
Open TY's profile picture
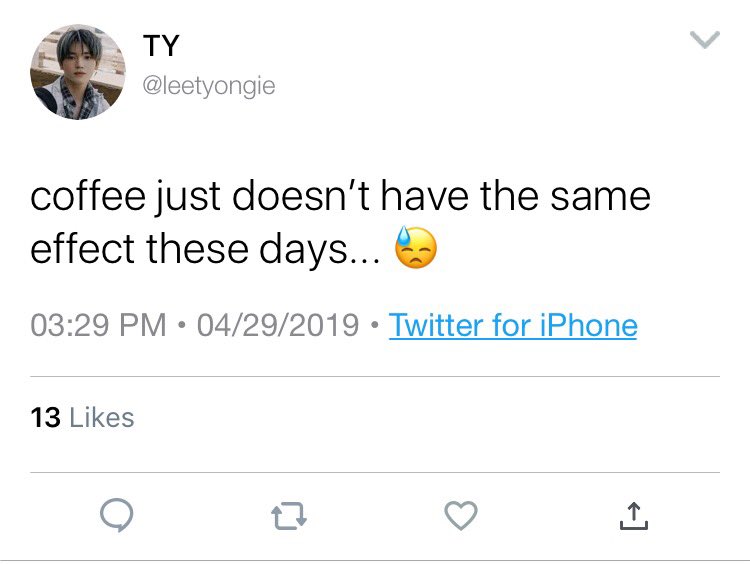click(78, 72)
